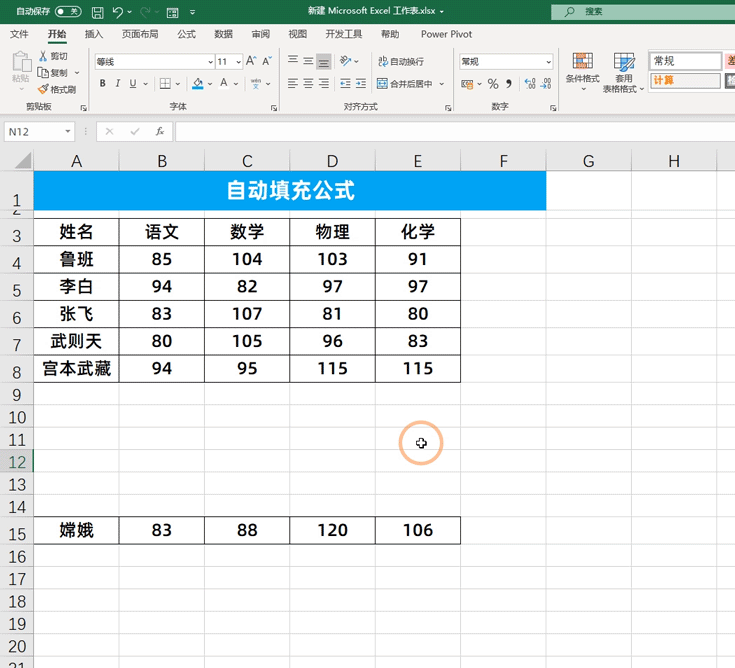The height and width of the screenshot is (668, 735).
Task: Apply the font color A button
Action: (x=224, y=84)
